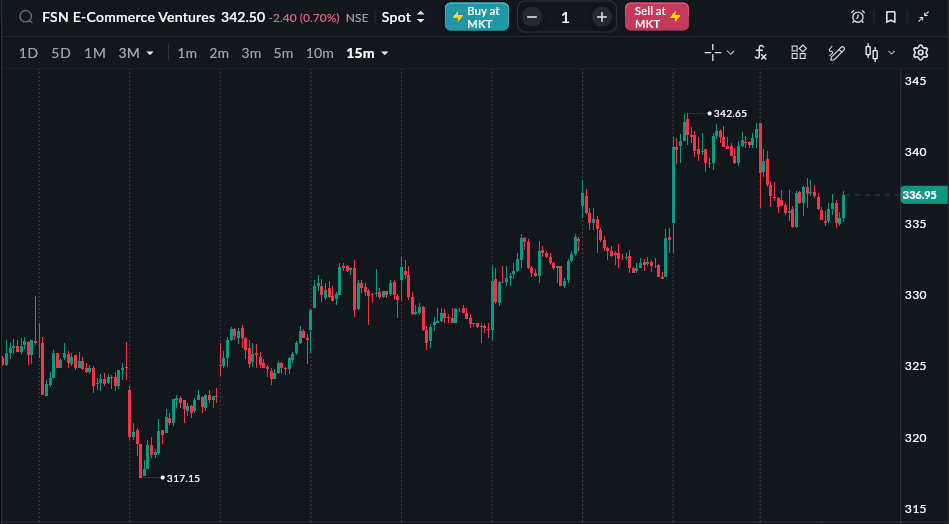Select the 3M range
The image size is (949, 524).
pos(129,53)
